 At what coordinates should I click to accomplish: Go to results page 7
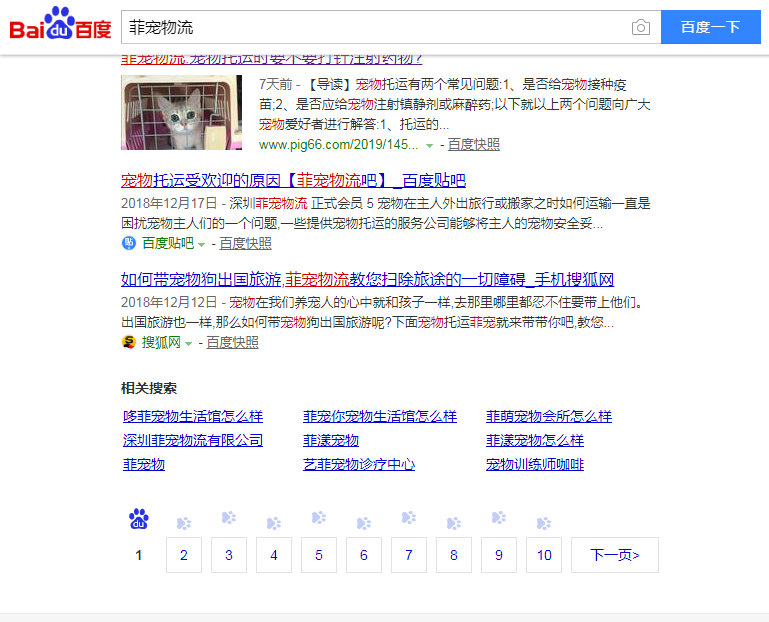click(x=409, y=555)
